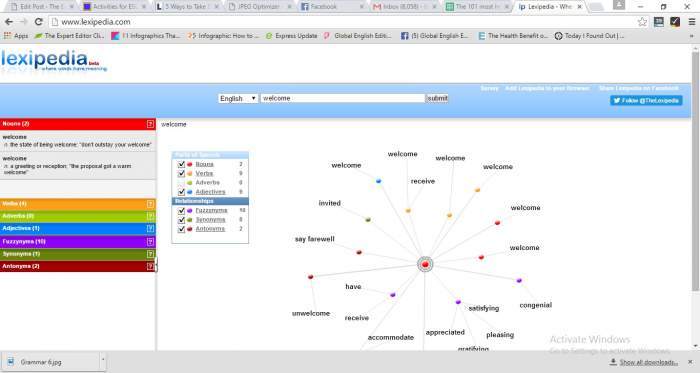Open The Expert Editor bookmark
The height and width of the screenshot is (373, 700).
70,36
